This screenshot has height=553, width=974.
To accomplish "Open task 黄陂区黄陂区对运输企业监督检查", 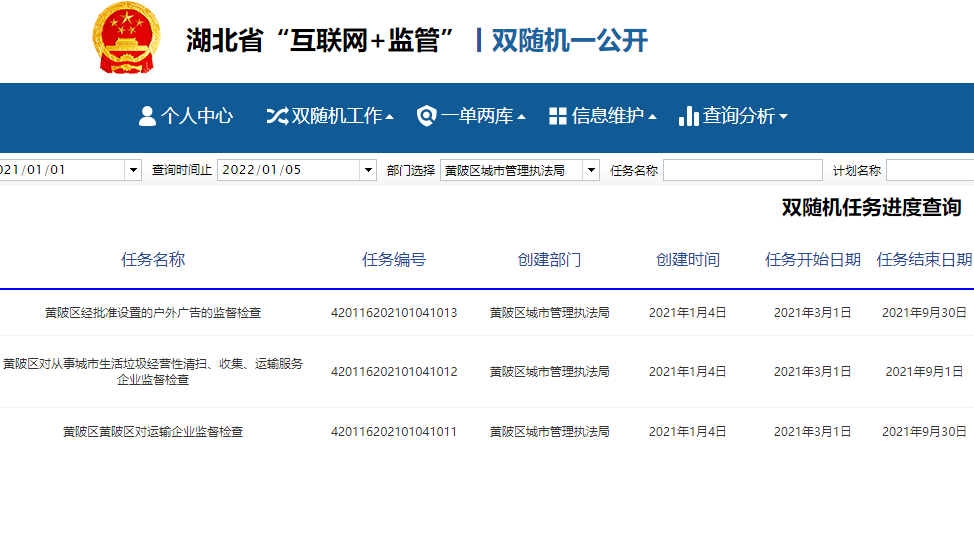I will (153, 432).
